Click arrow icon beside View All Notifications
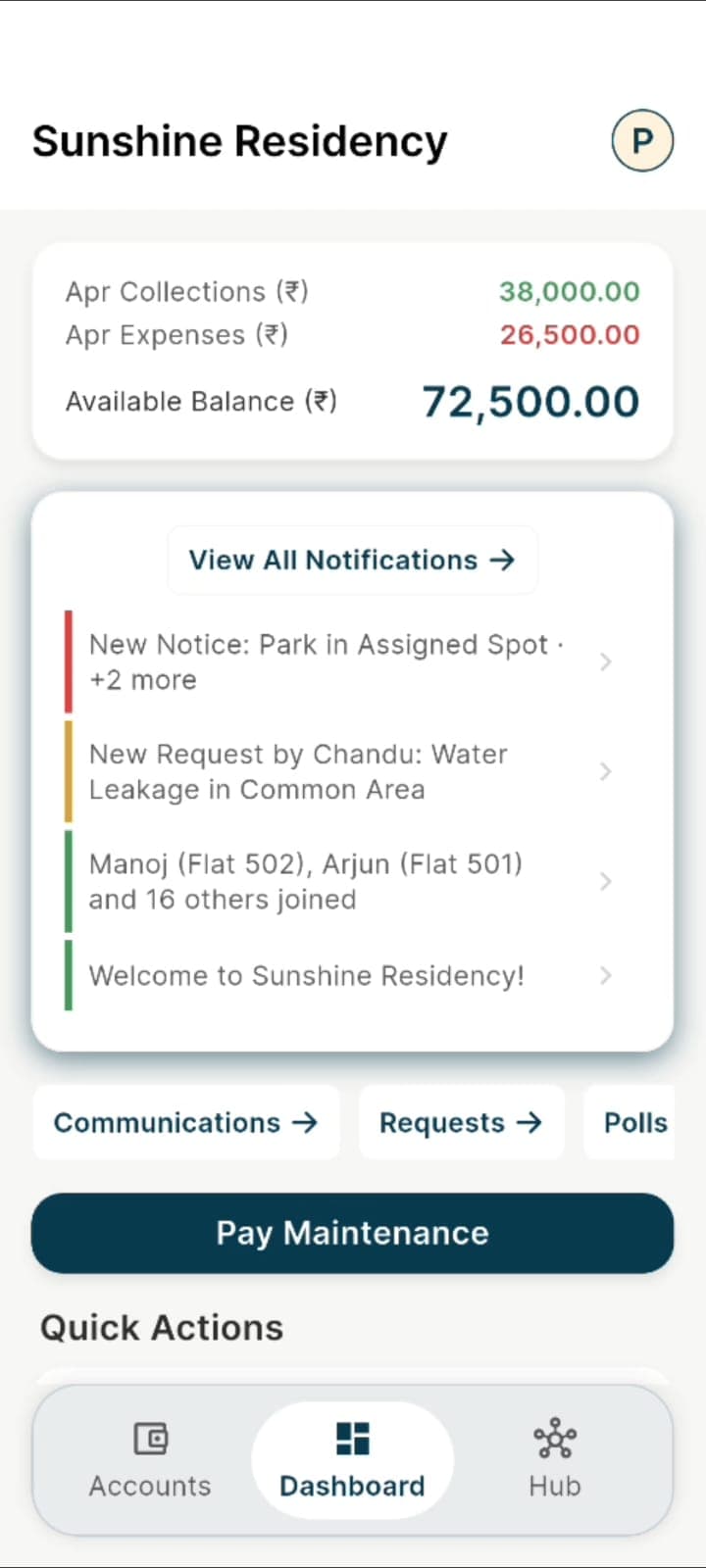The height and width of the screenshot is (1568, 706). 502,560
